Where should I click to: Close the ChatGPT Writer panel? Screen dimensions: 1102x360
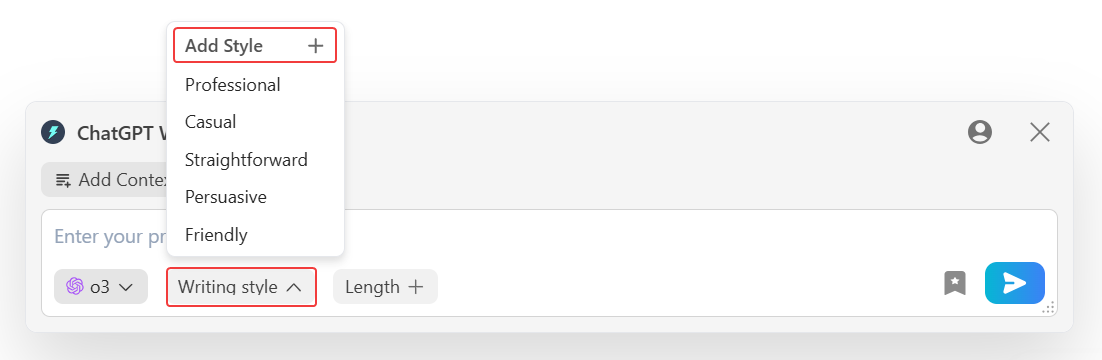point(1039,132)
